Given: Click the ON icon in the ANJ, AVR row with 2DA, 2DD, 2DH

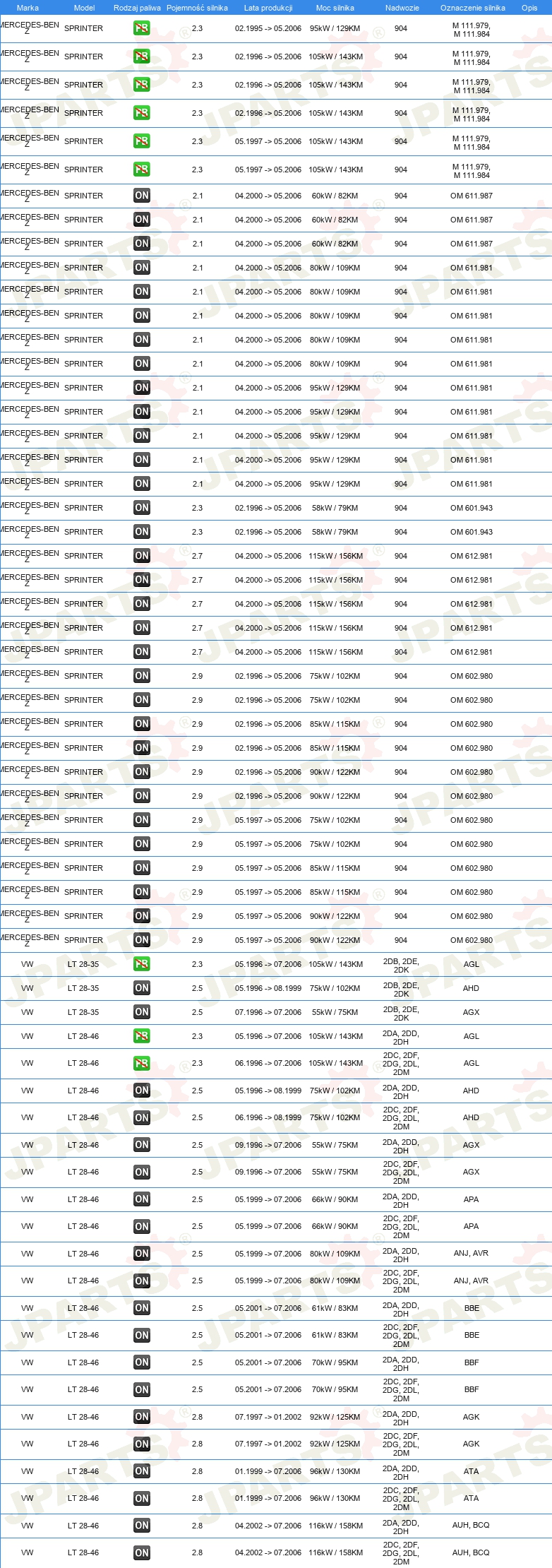Looking at the screenshot, I should (x=141, y=1254).
